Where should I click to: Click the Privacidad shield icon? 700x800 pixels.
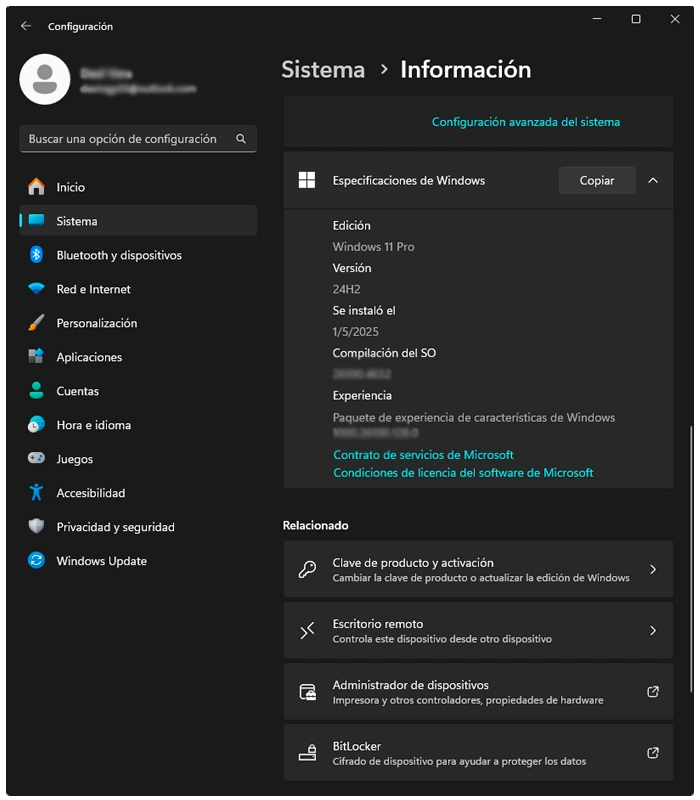(x=36, y=526)
